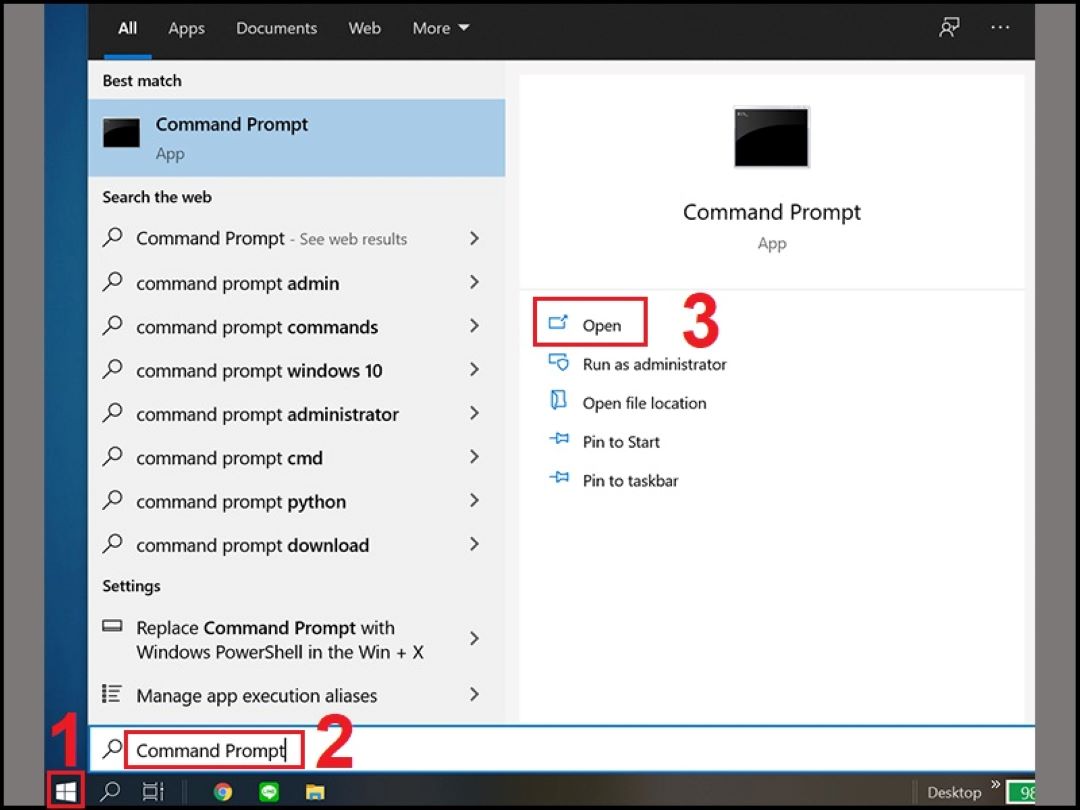
Task: Expand arrow for Replace Command Prompt setting
Action: point(474,638)
